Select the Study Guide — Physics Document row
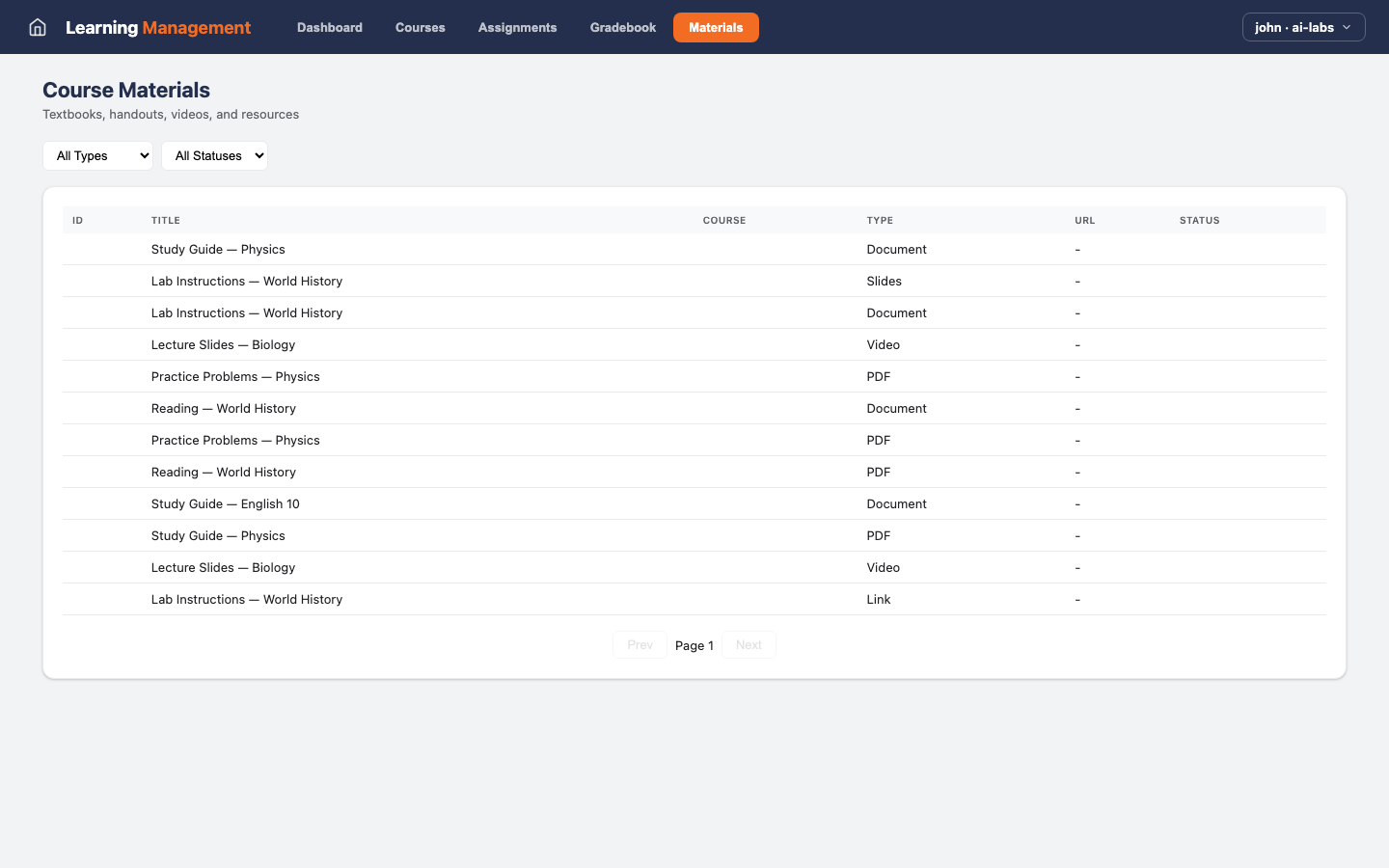 tap(218, 249)
